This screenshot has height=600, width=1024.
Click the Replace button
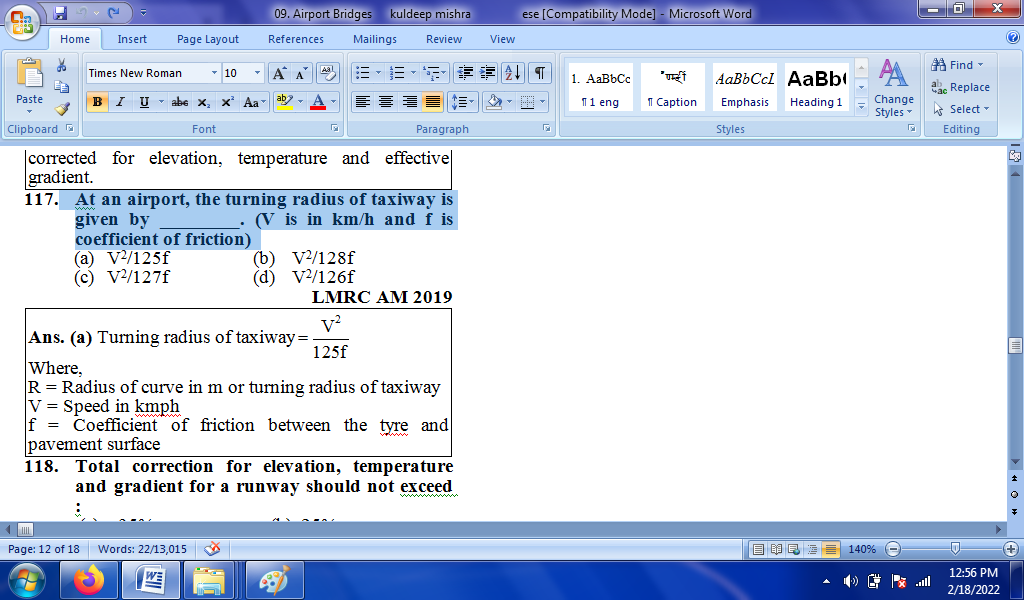[x=961, y=87]
